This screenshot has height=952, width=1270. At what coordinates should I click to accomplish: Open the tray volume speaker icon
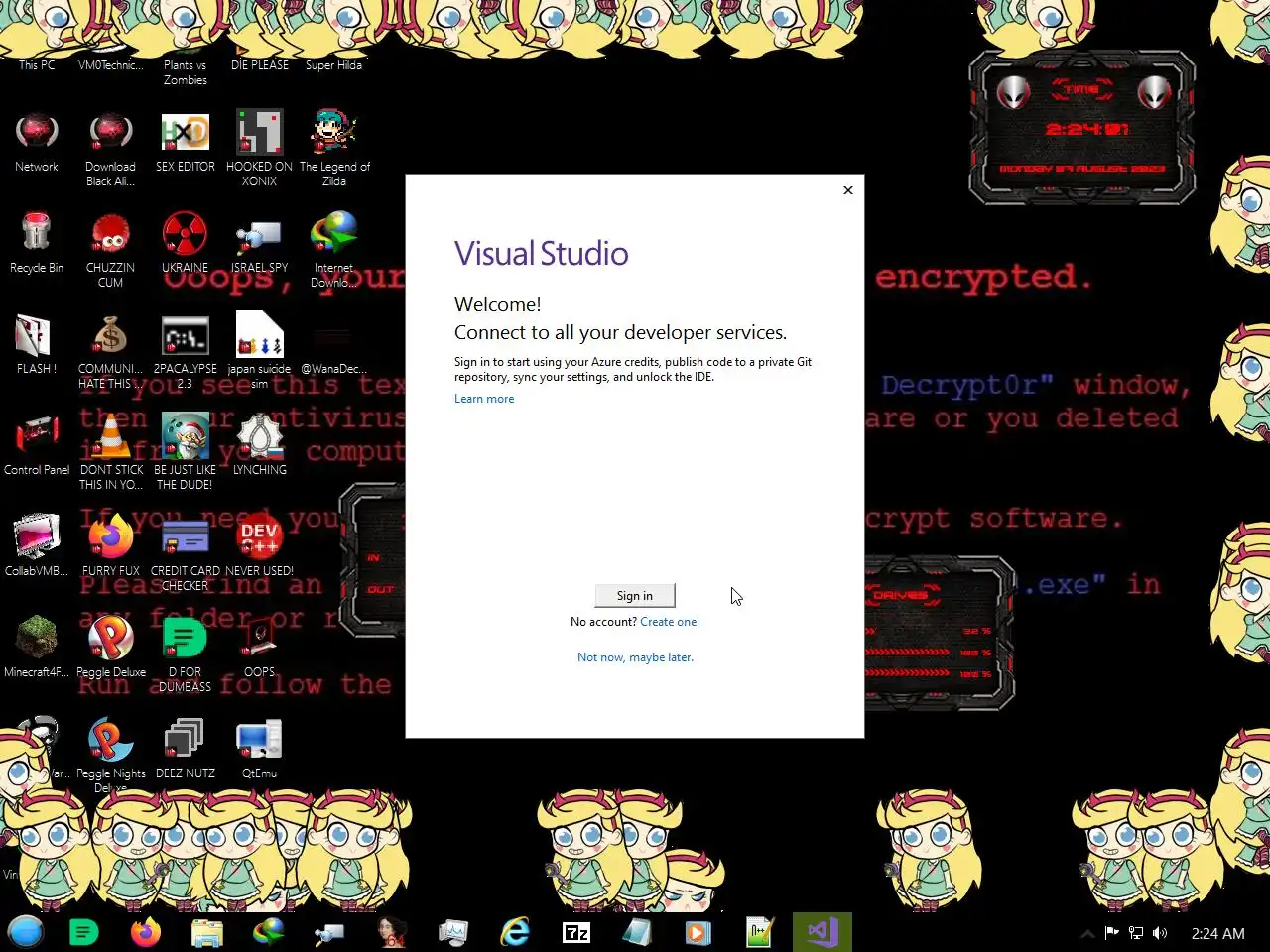coord(1160,933)
